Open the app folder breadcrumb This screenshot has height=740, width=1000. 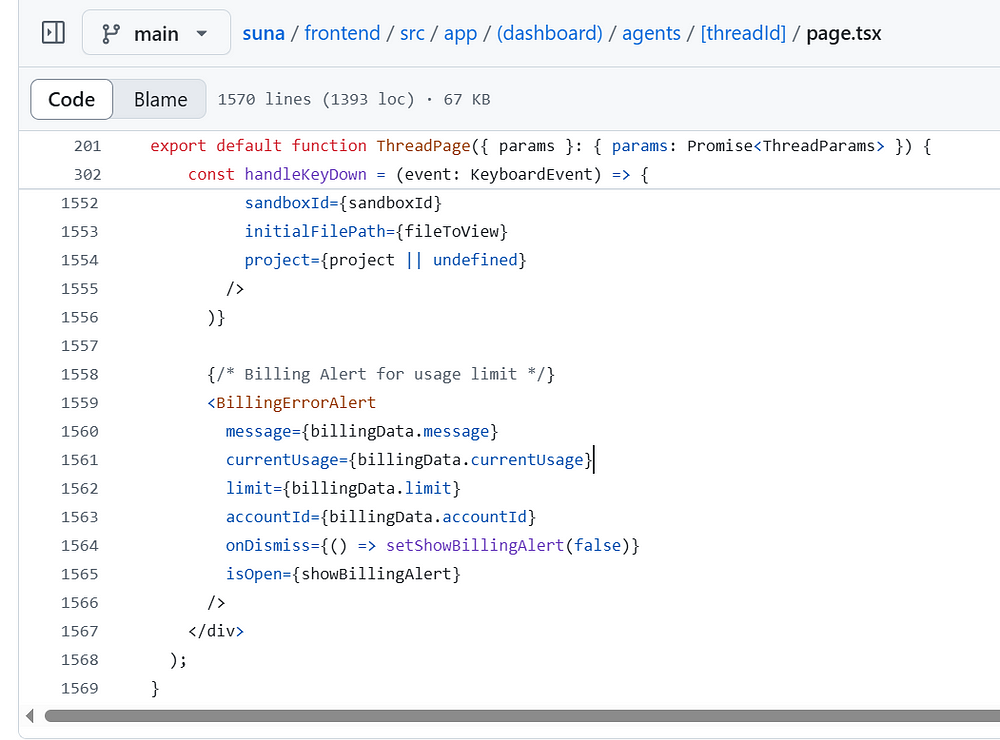tap(460, 33)
